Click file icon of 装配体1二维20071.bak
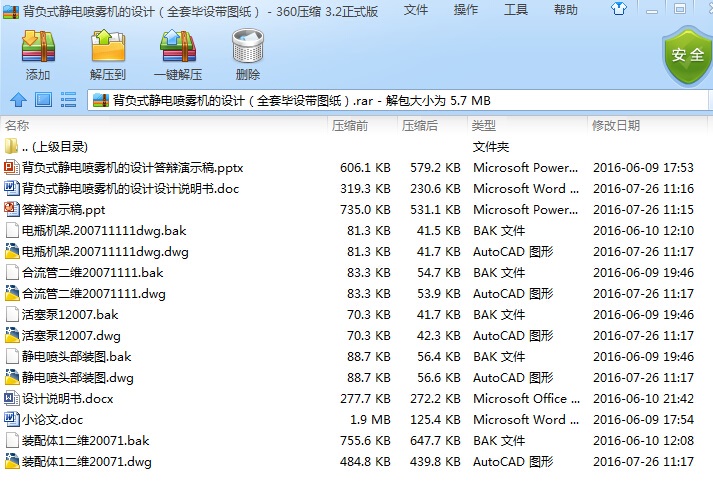The image size is (713, 485). point(11,440)
